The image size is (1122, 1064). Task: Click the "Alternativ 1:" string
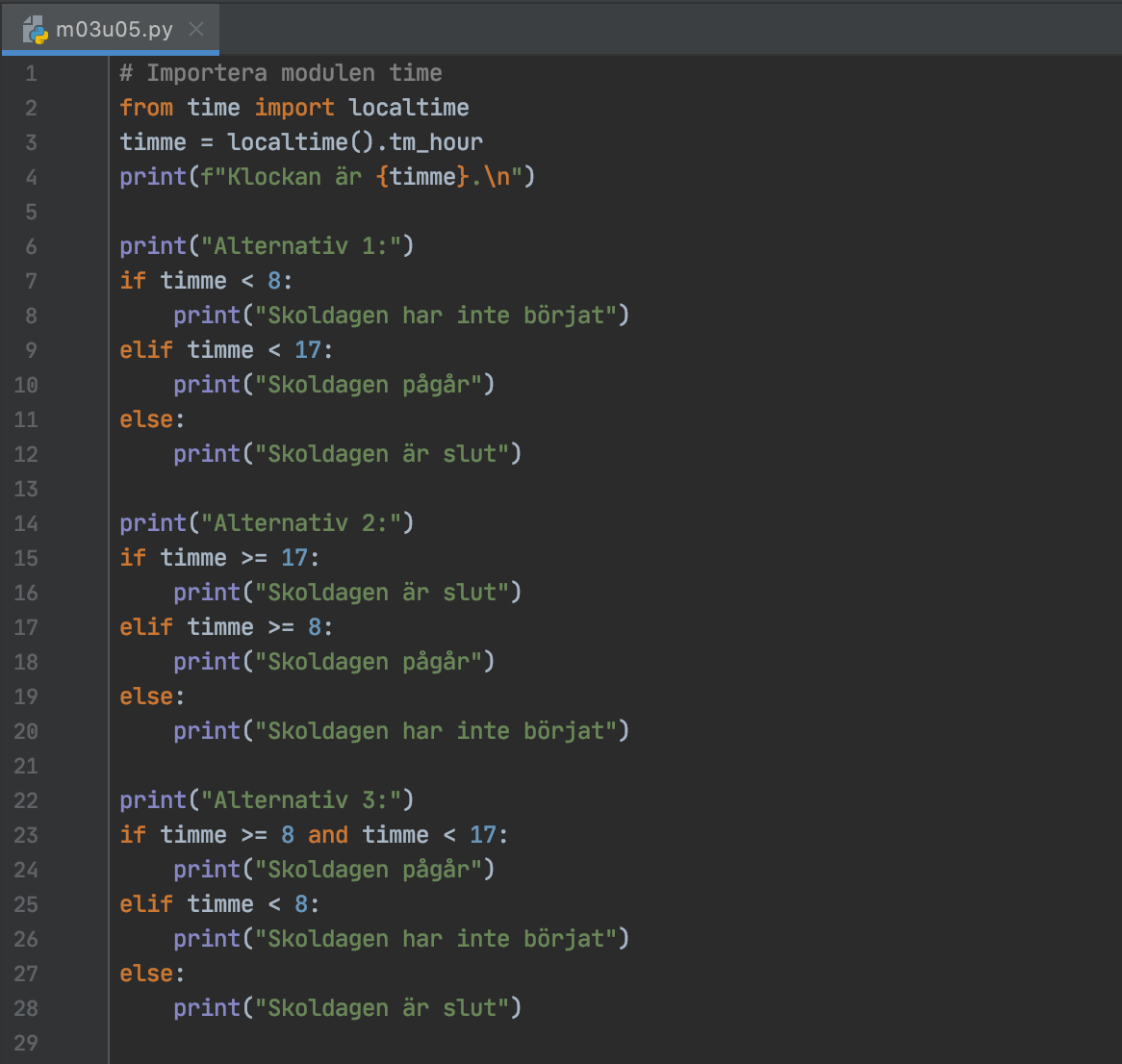[300, 246]
